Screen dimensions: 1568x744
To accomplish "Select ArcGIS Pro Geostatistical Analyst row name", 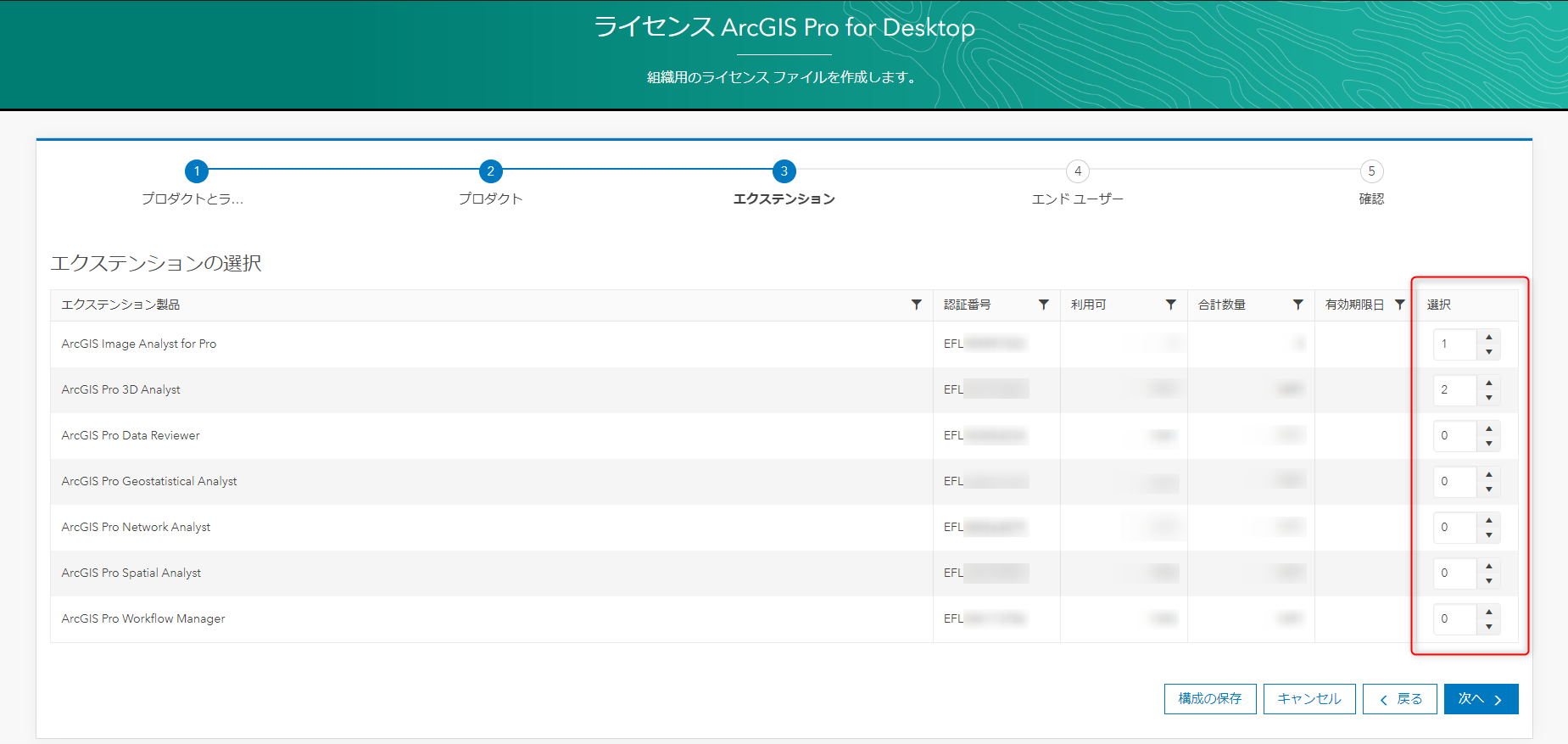I will coord(149,481).
